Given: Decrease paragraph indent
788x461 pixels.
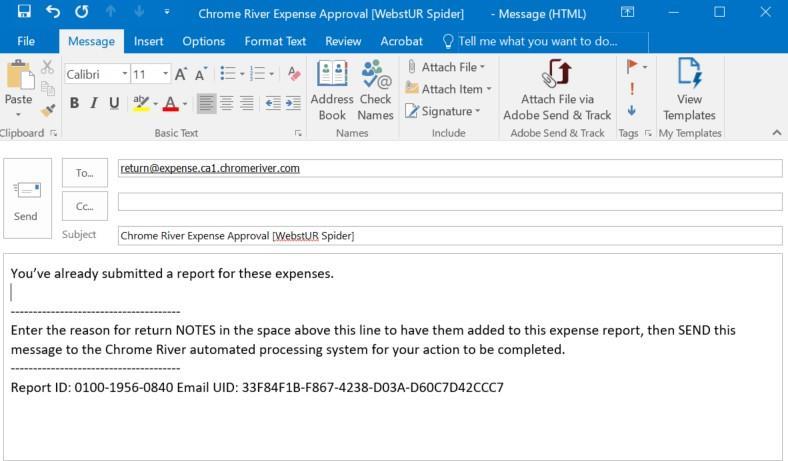Looking at the screenshot, I should point(273,103).
